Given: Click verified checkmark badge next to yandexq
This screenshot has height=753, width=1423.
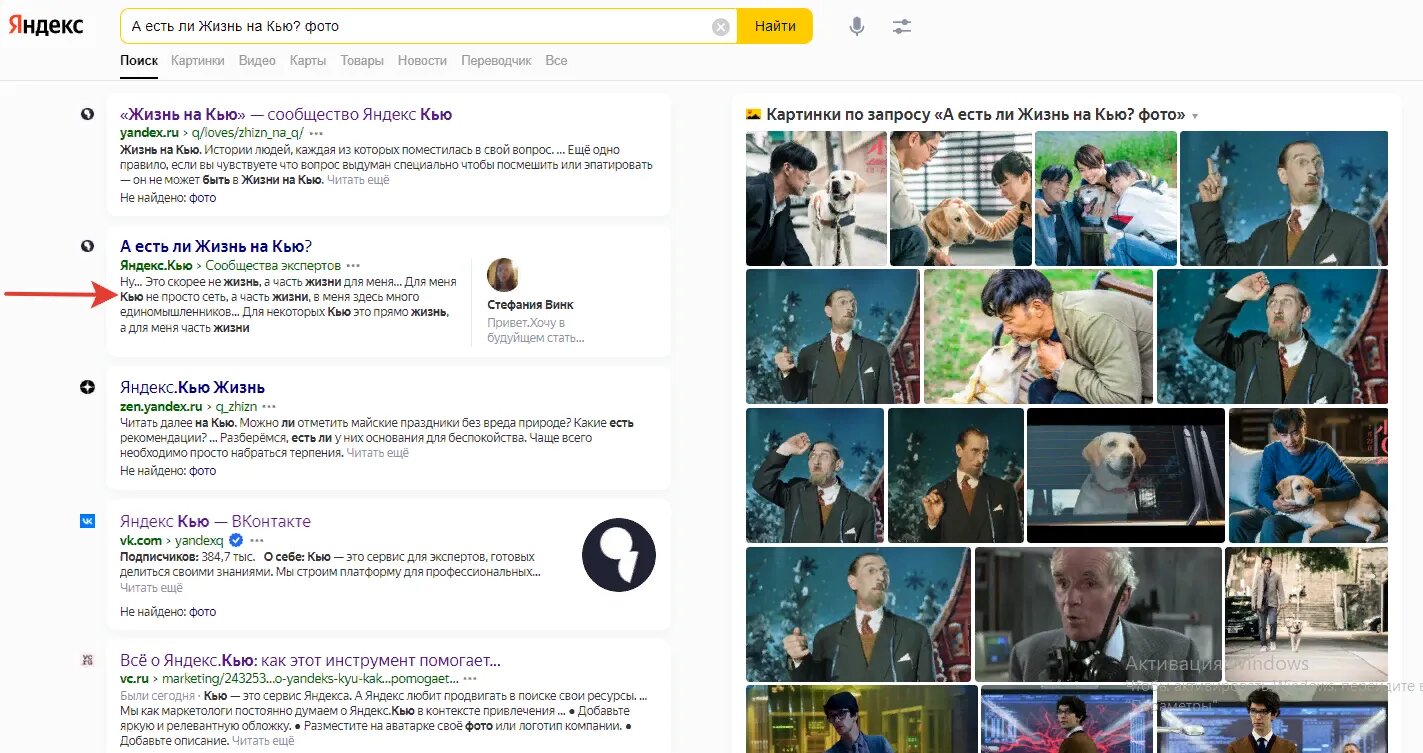Looking at the screenshot, I should pyautogui.click(x=236, y=540).
